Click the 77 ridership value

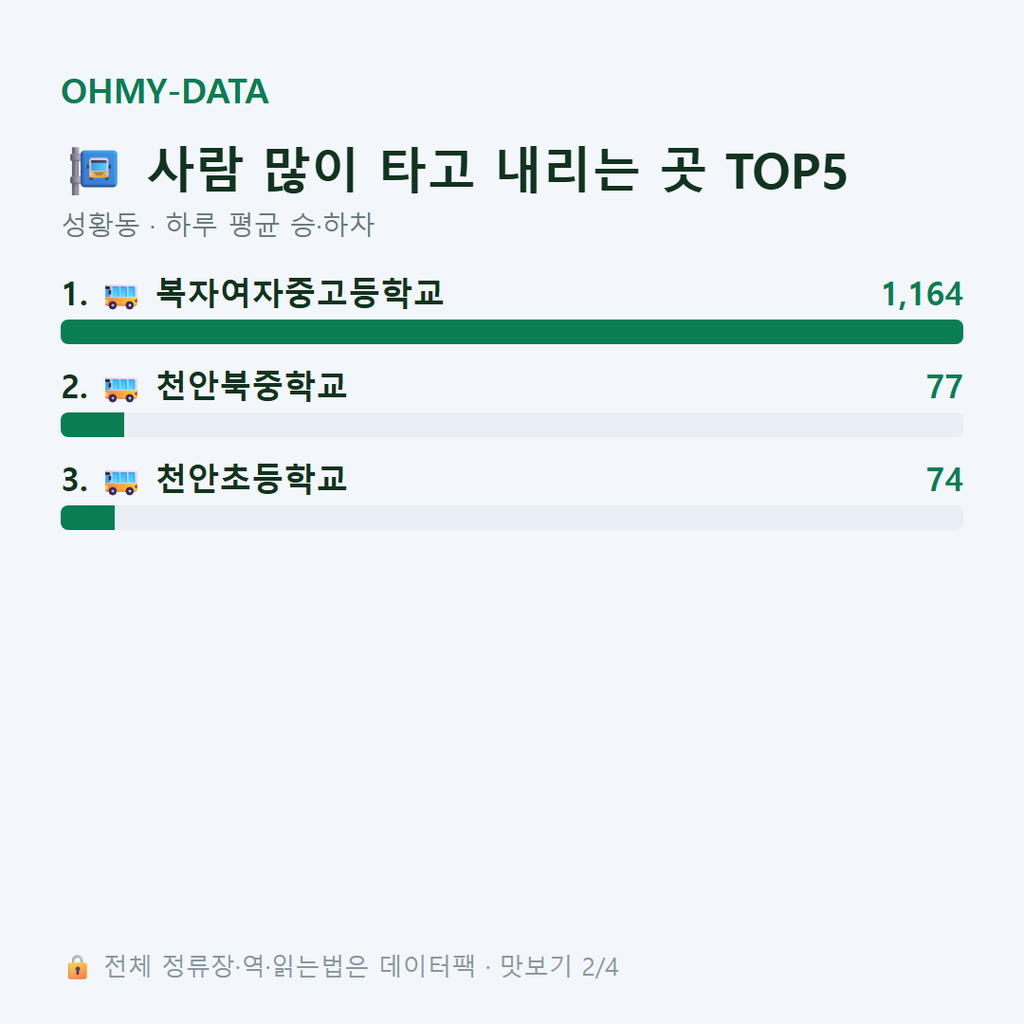tap(944, 387)
